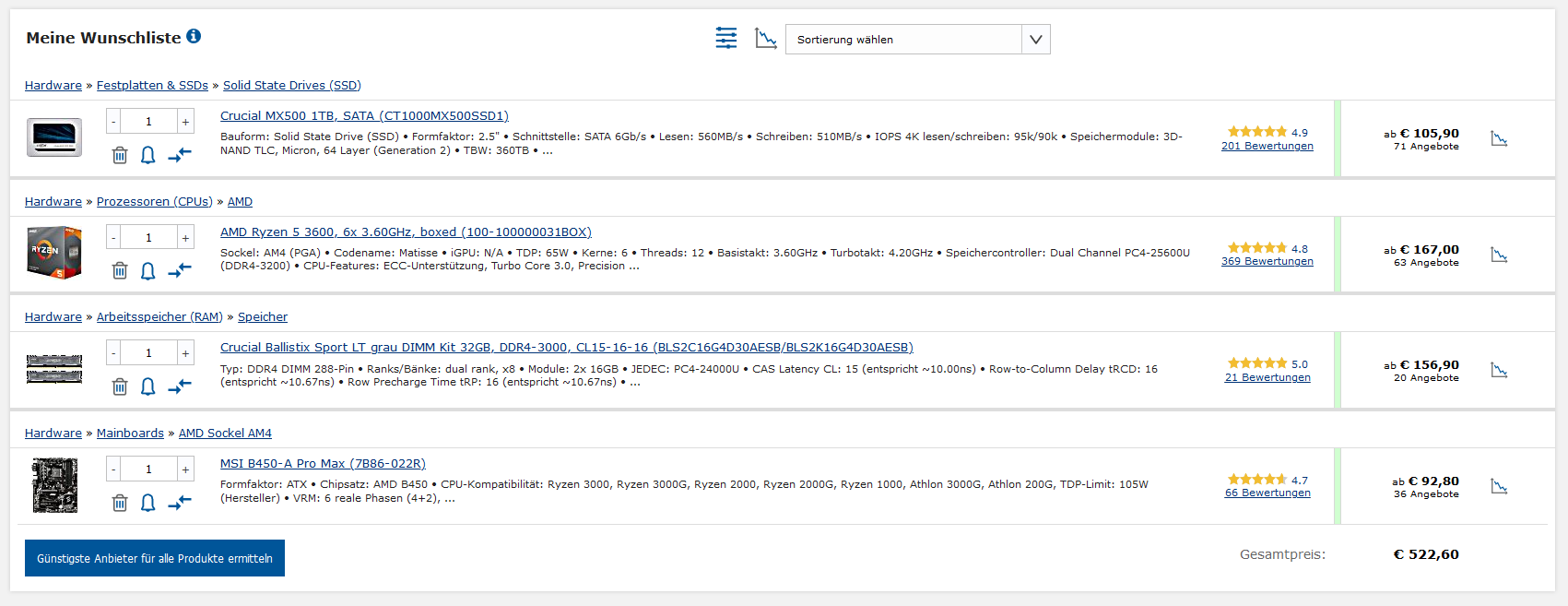Click dropdown arrow of Sortierung wählen

tap(1036, 40)
